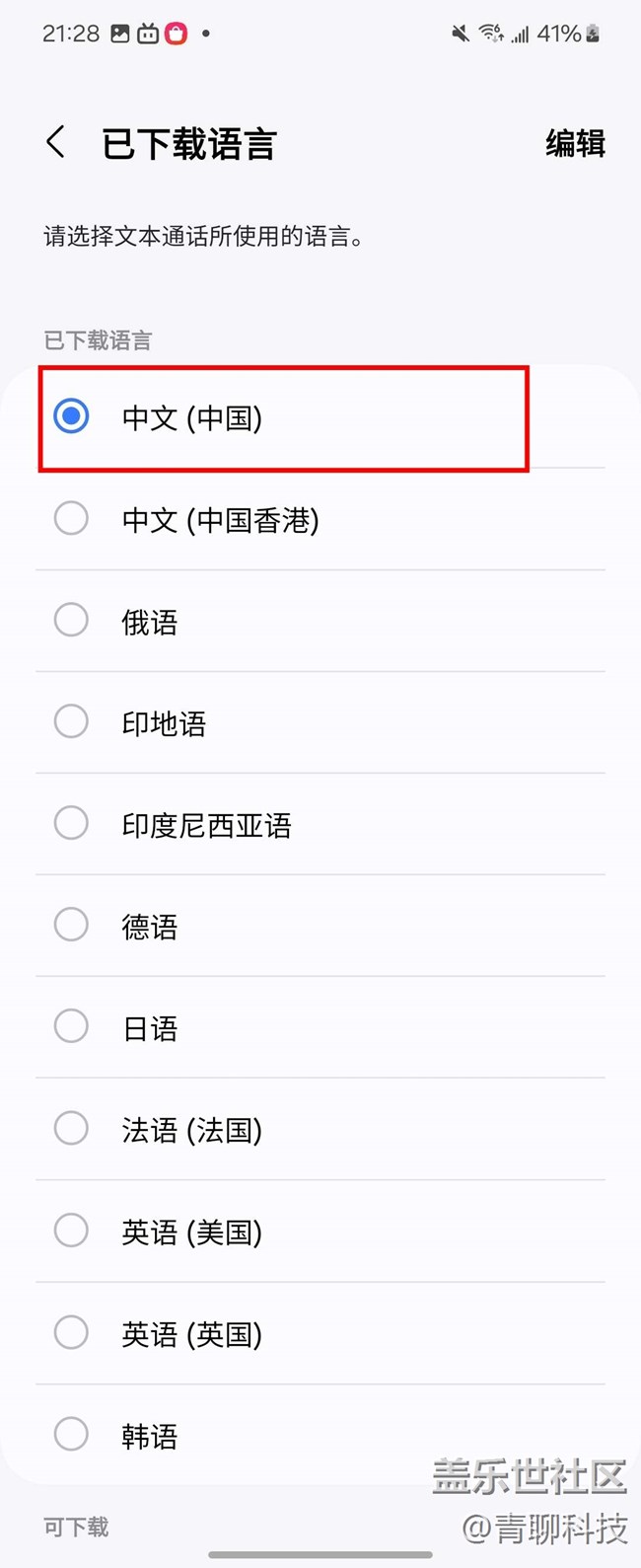This screenshot has height=1568, width=641.
Task: Select the 印度尼西亚语 radio button
Action: [x=71, y=824]
